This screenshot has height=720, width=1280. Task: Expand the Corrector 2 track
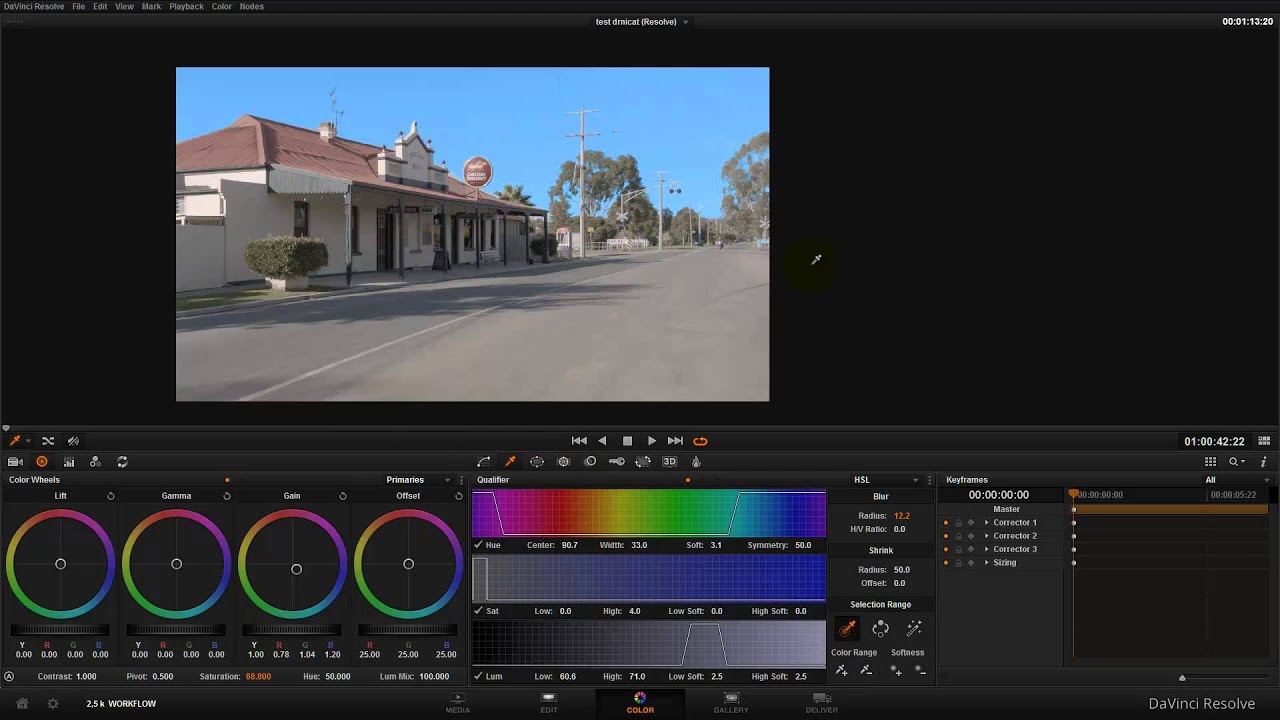(986, 536)
